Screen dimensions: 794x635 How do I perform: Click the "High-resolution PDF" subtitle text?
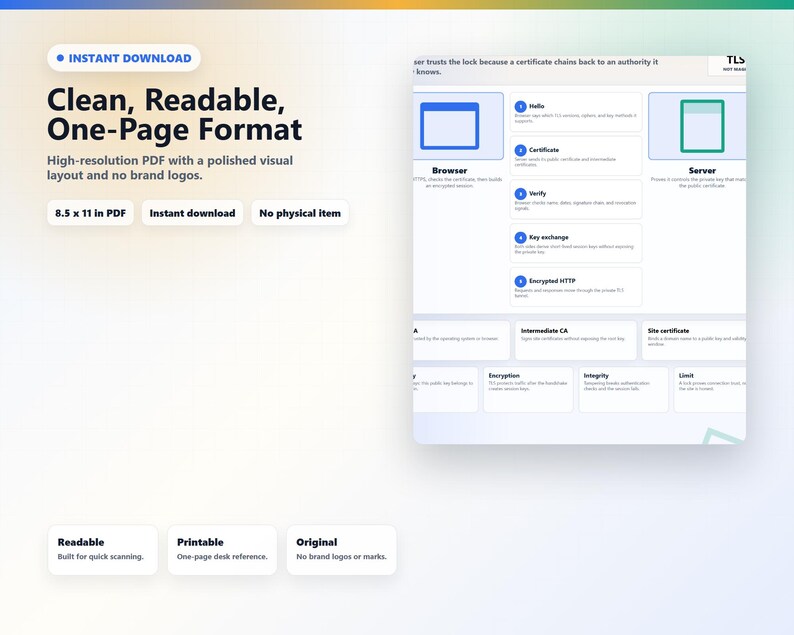pyautogui.click(x=170, y=168)
